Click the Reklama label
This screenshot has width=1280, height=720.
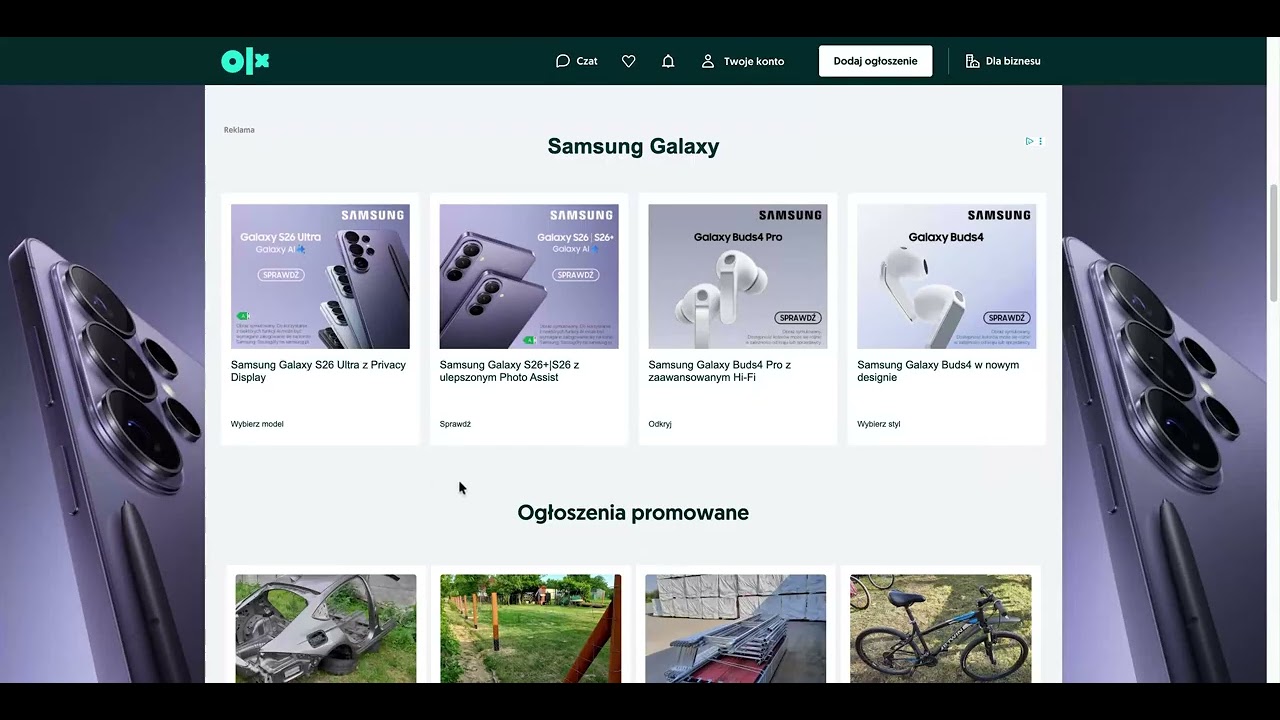click(x=239, y=130)
